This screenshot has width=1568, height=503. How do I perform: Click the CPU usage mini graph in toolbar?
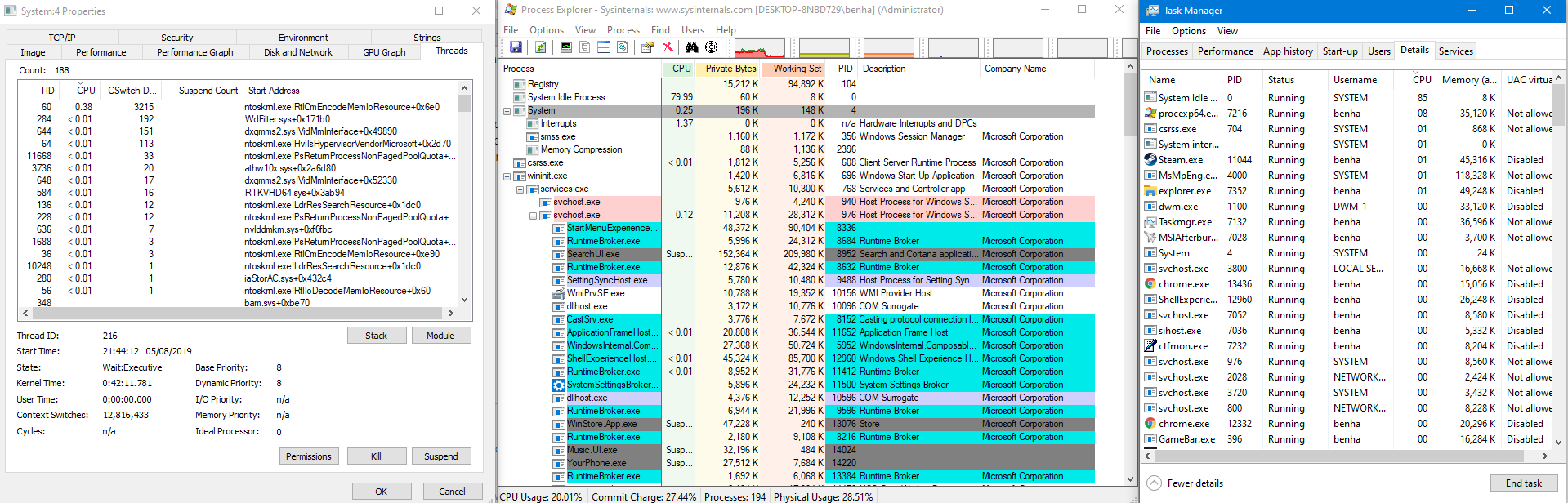pos(759,47)
